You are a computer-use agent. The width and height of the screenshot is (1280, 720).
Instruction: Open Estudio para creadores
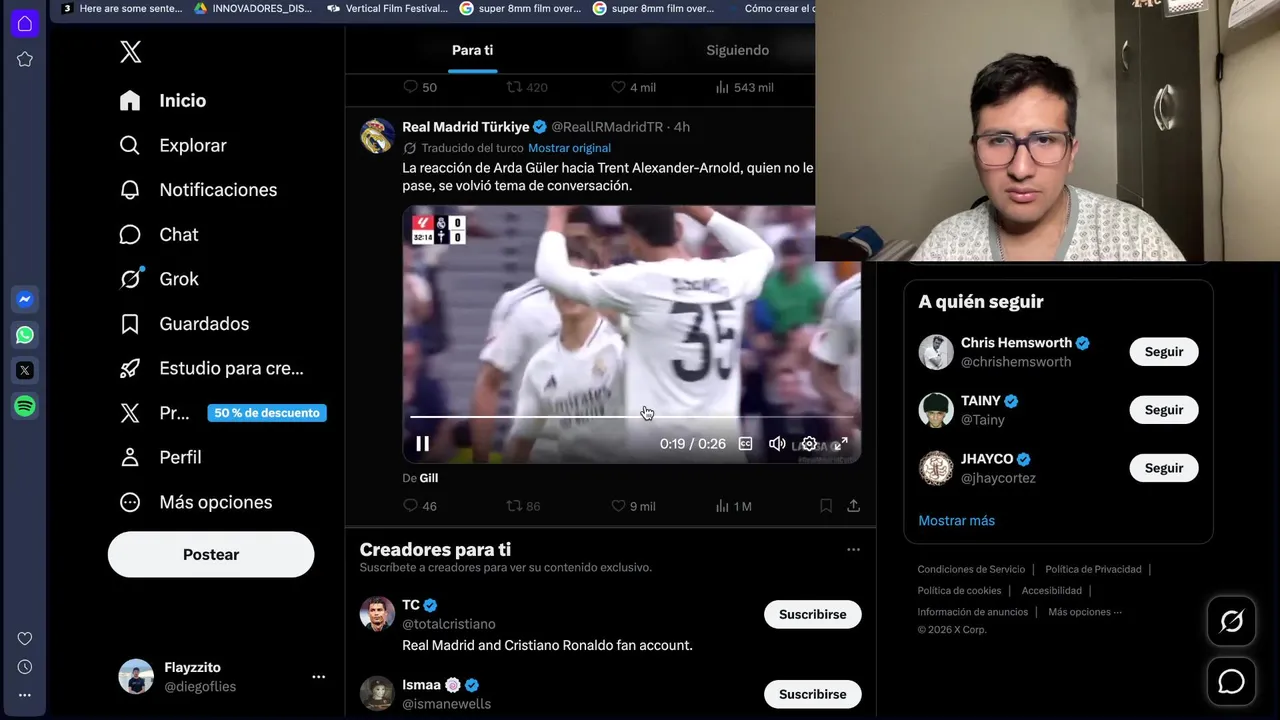(211, 368)
